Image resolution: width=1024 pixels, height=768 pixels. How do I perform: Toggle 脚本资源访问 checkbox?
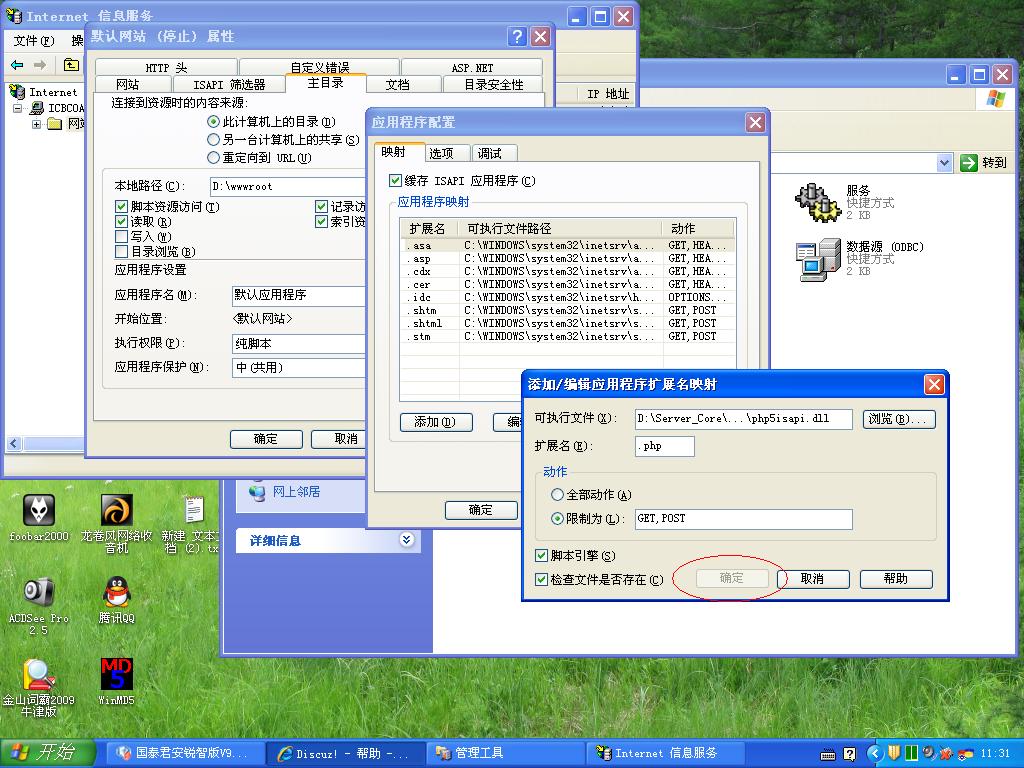tap(121, 206)
